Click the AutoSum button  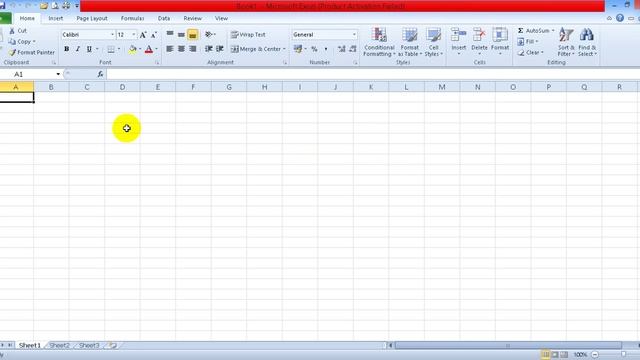coord(534,31)
